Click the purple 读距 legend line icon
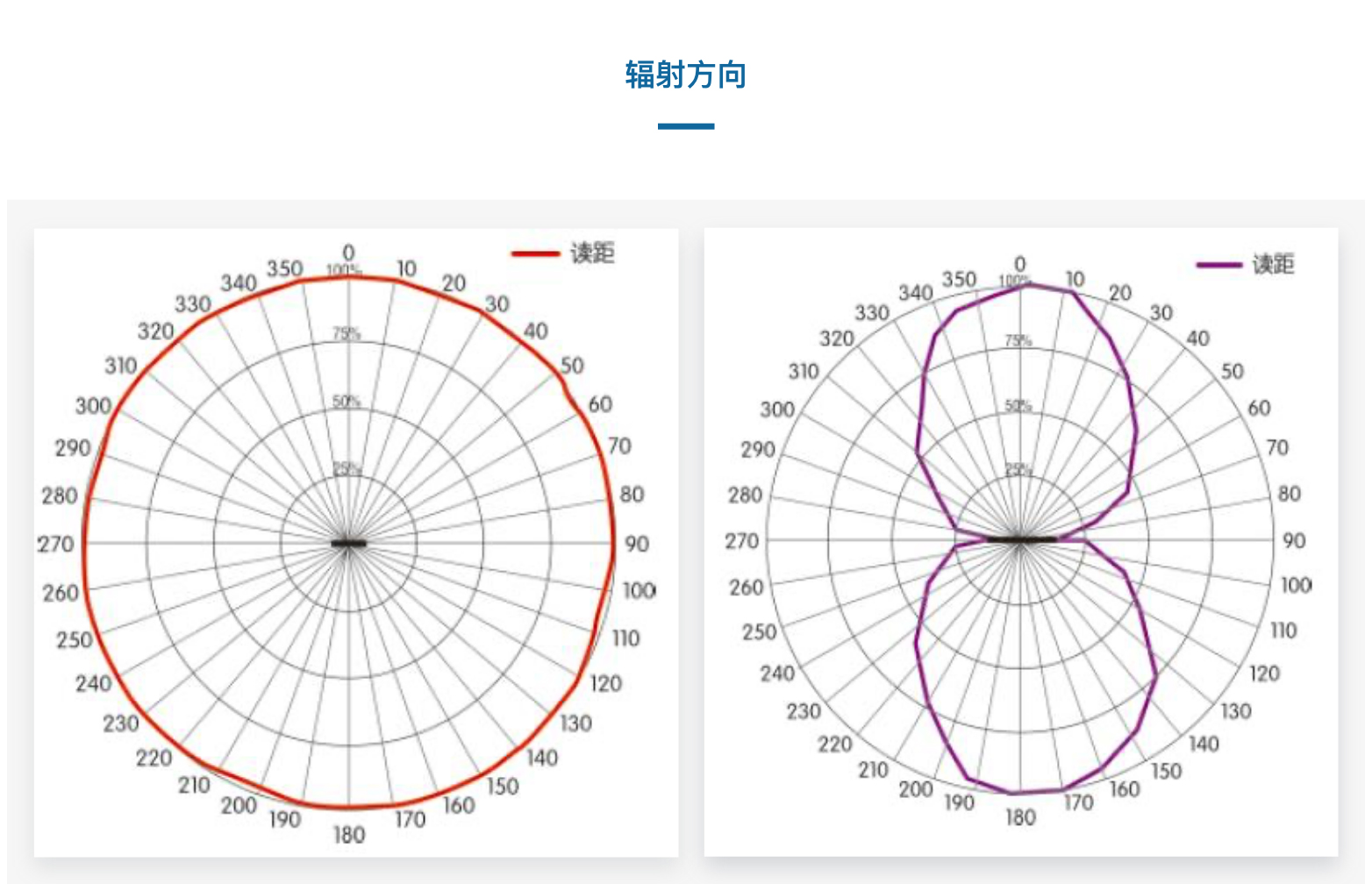The image size is (1372, 884). click(x=1219, y=266)
